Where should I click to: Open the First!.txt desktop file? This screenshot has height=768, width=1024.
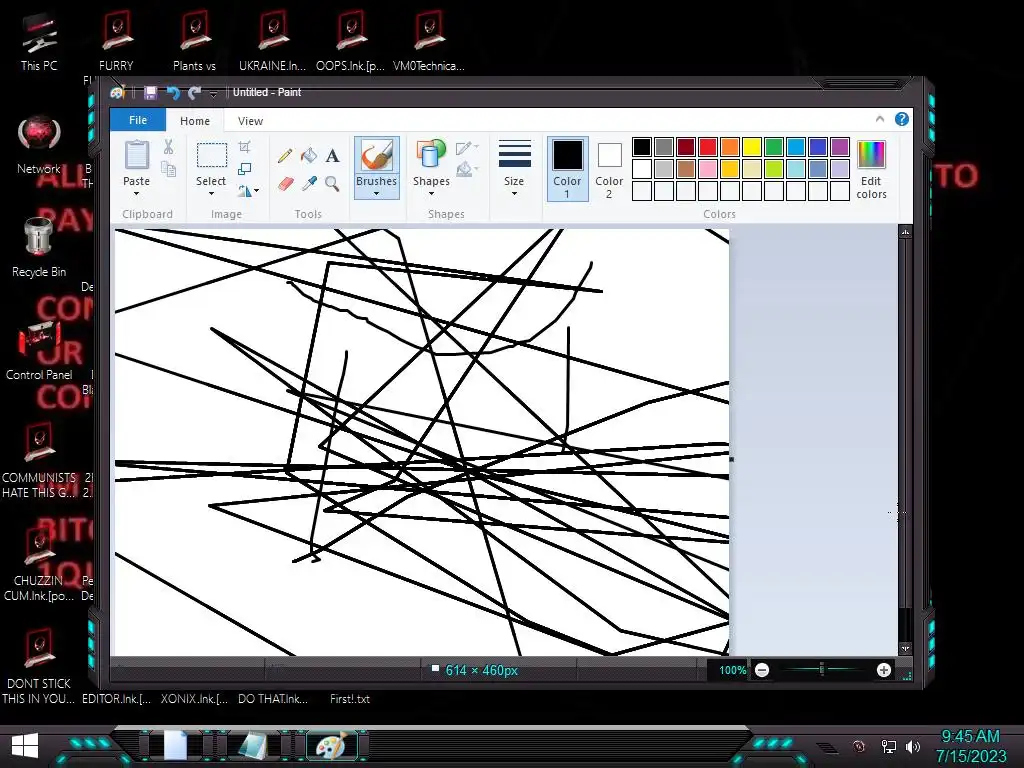click(x=349, y=699)
